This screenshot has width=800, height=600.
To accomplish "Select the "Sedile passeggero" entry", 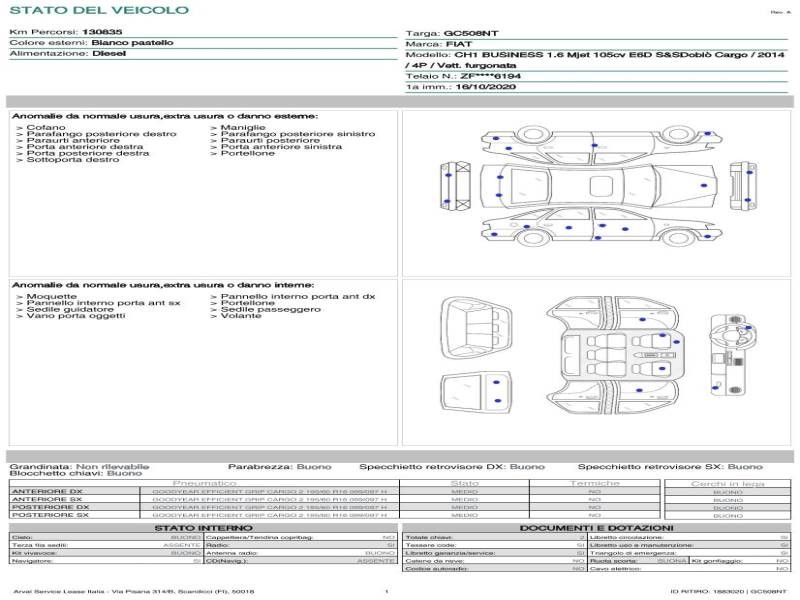I will coord(270,309).
